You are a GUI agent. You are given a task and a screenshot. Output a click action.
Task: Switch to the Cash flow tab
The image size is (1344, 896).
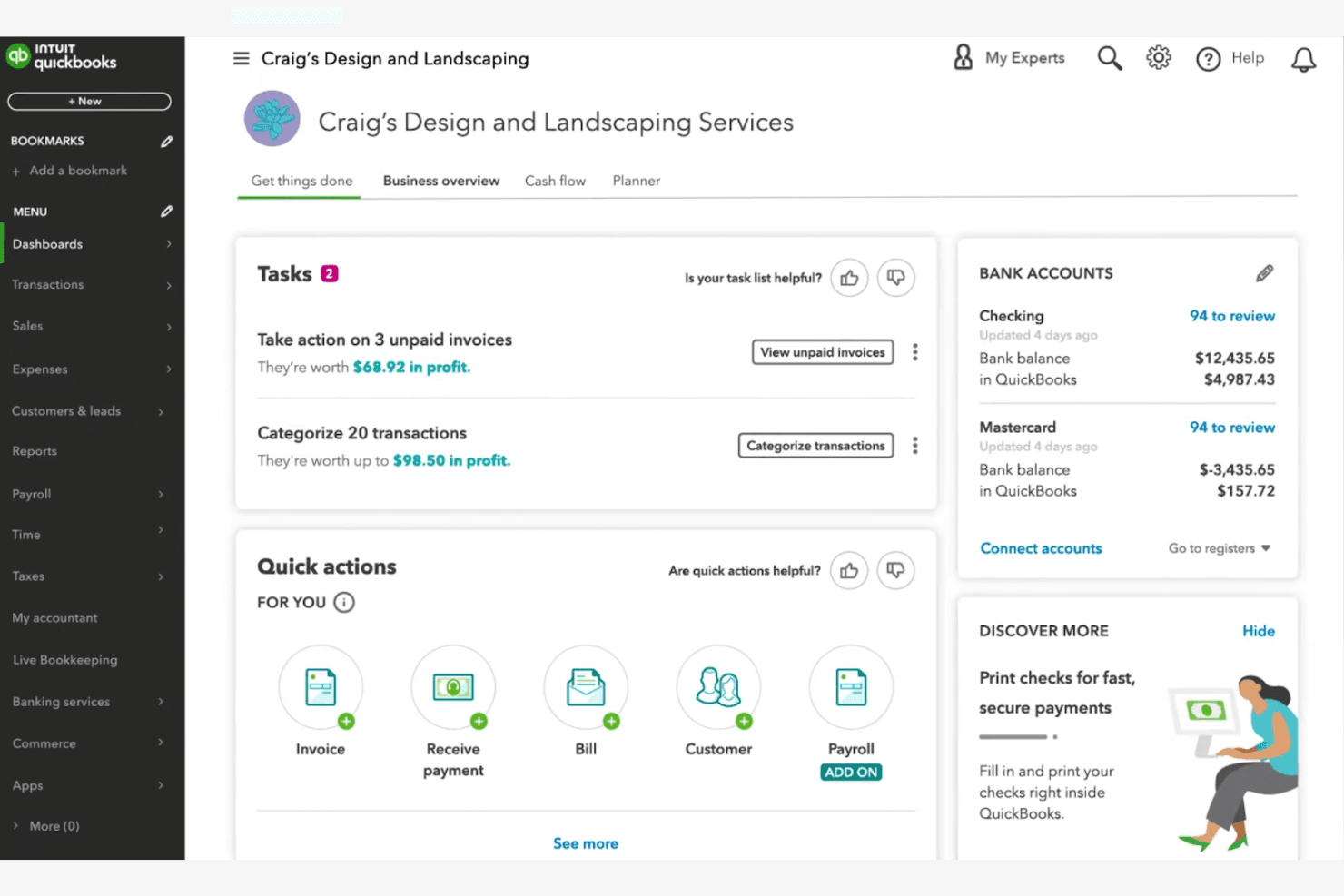pyautogui.click(x=555, y=181)
